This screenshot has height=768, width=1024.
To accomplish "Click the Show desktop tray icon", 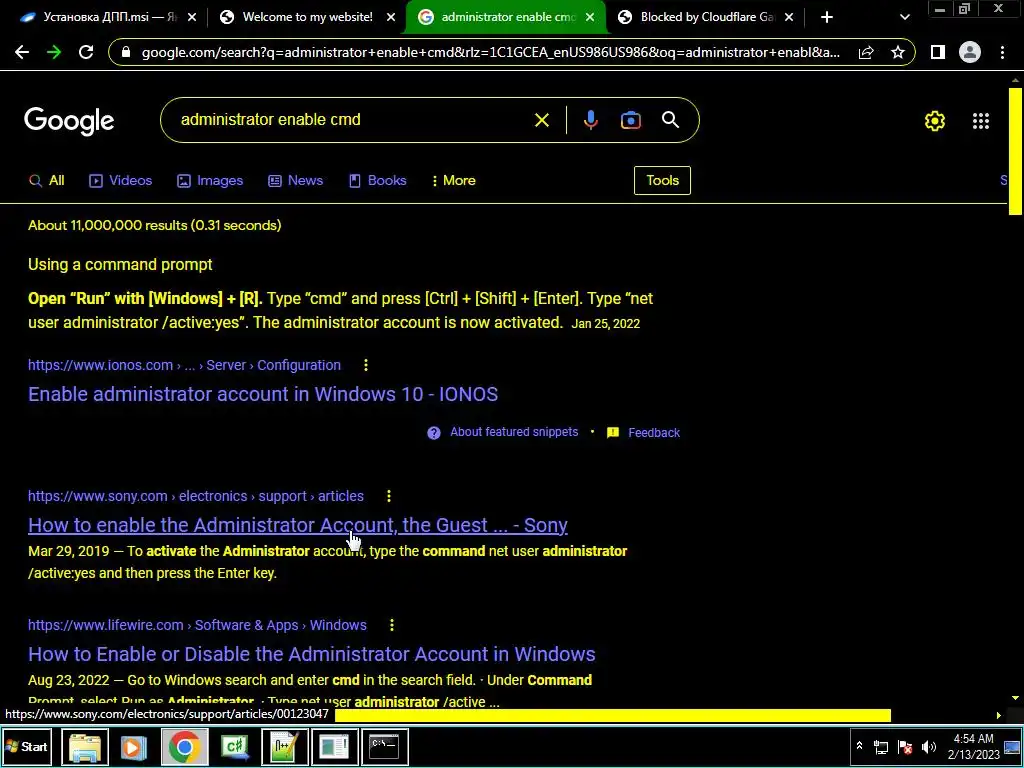I will click(x=1012, y=747).
